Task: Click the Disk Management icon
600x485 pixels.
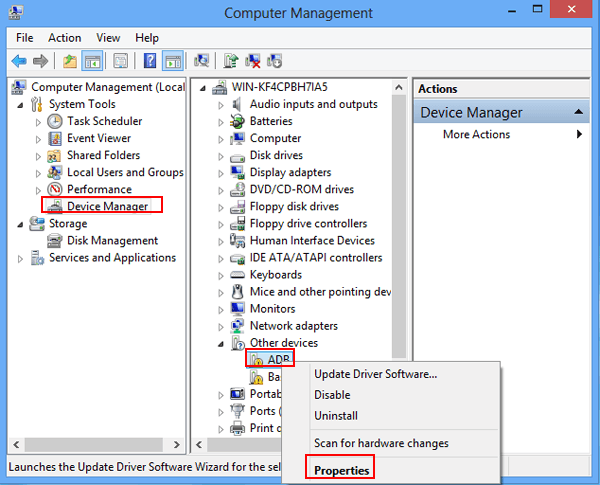Action: (x=55, y=241)
